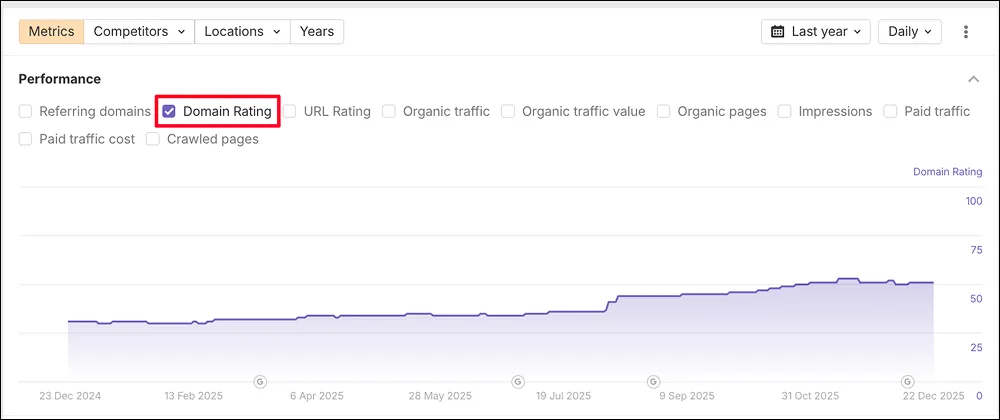1000x420 pixels.
Task: Click the Performance section heading
Action: [x=59, y=79]
